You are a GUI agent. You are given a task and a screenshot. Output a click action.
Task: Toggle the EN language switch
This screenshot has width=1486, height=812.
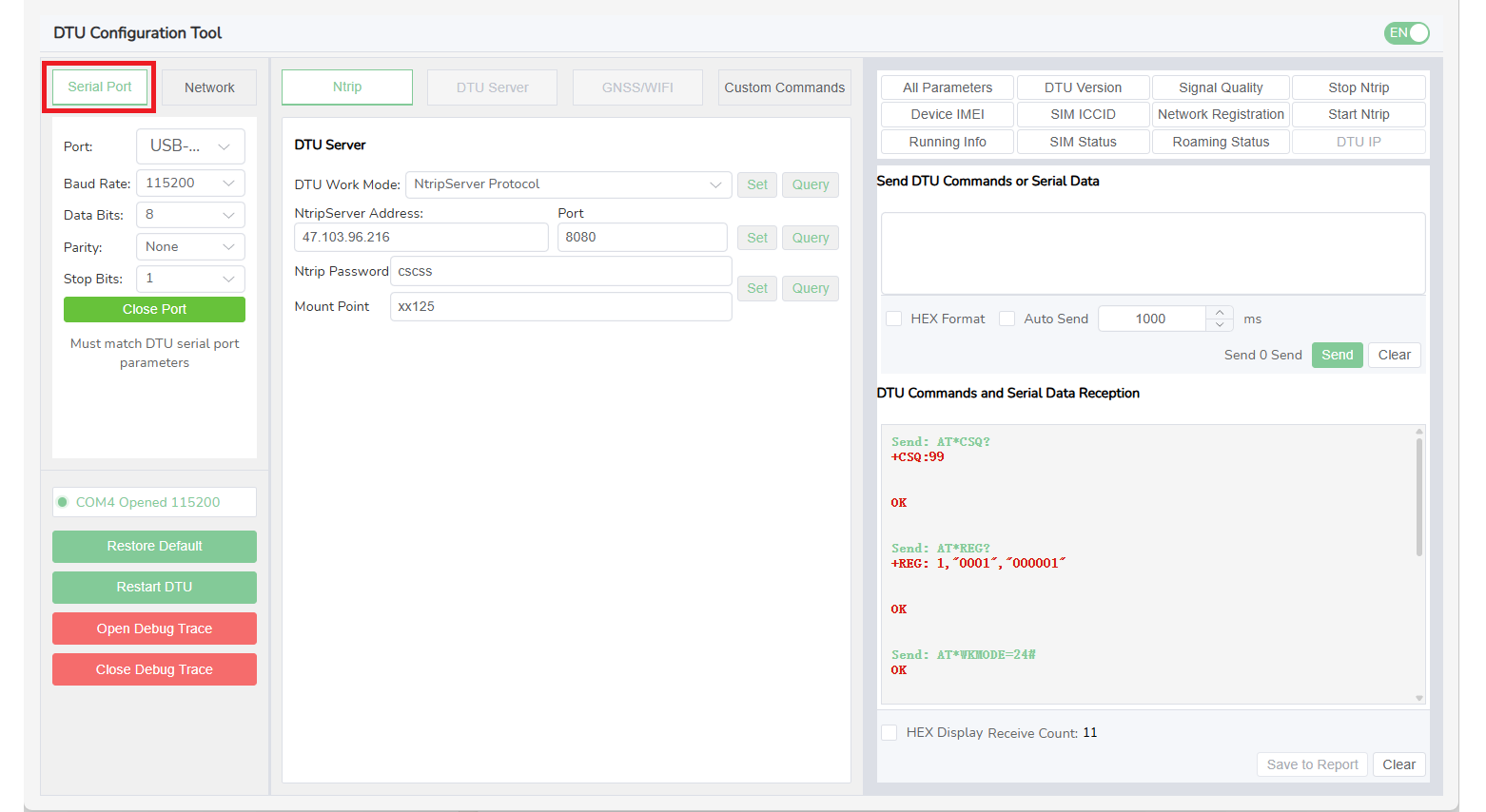click(x=1406, y=33)
